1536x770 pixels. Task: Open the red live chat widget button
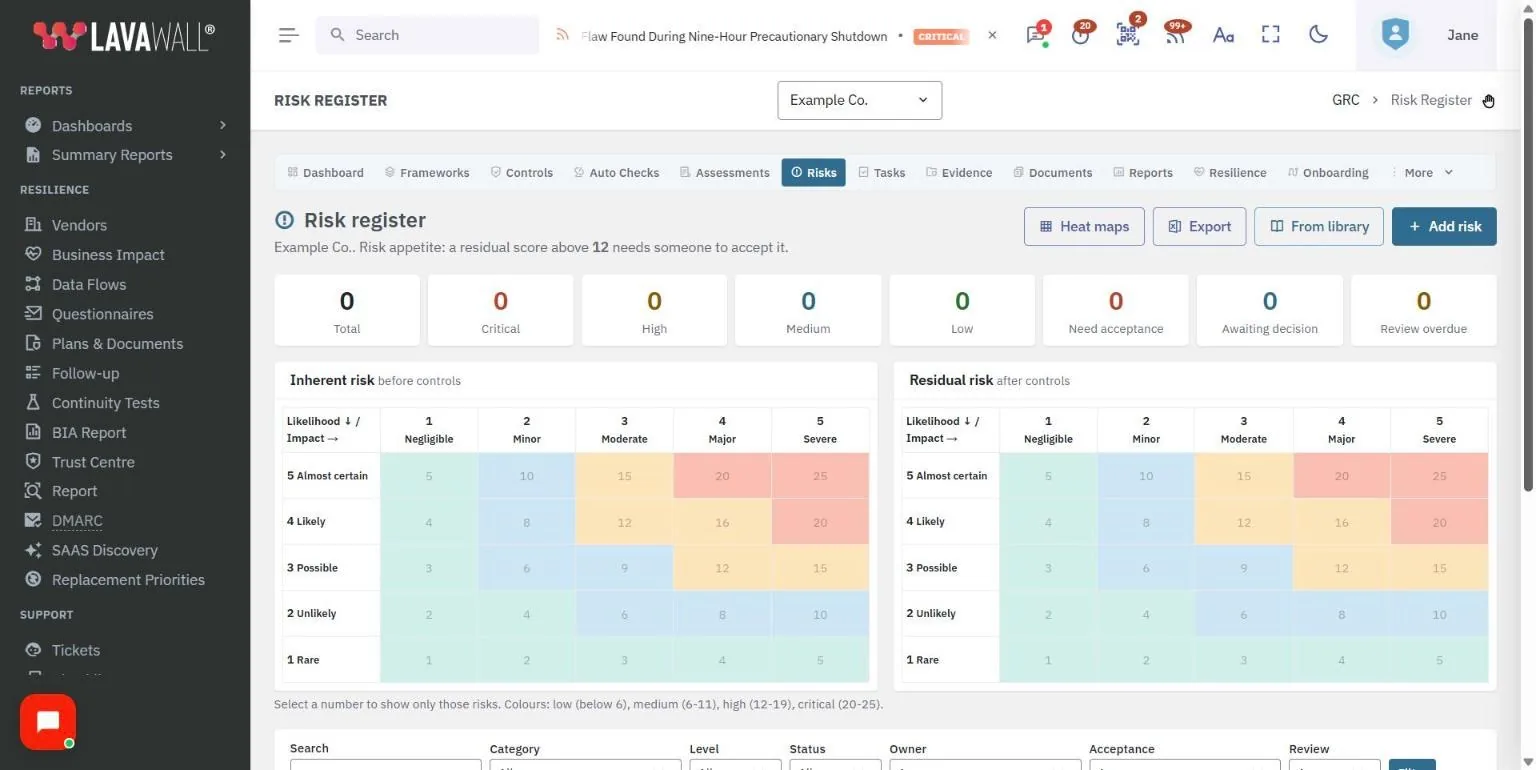(48, 722)
